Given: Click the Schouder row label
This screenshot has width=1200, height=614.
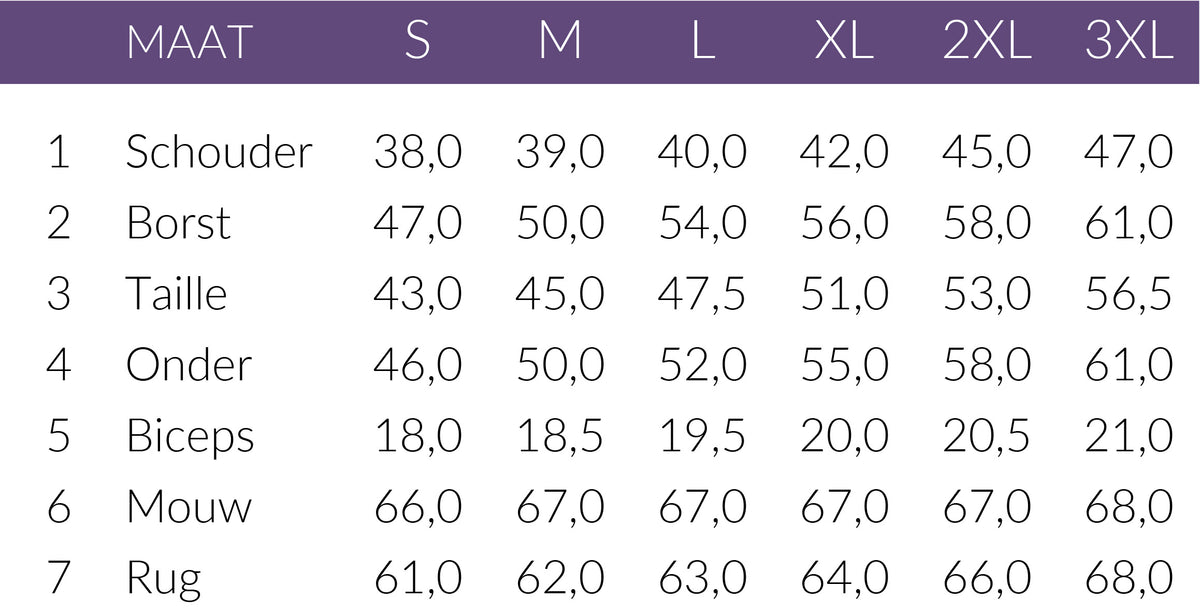Looking at the screenshot, I should (219, 152).
